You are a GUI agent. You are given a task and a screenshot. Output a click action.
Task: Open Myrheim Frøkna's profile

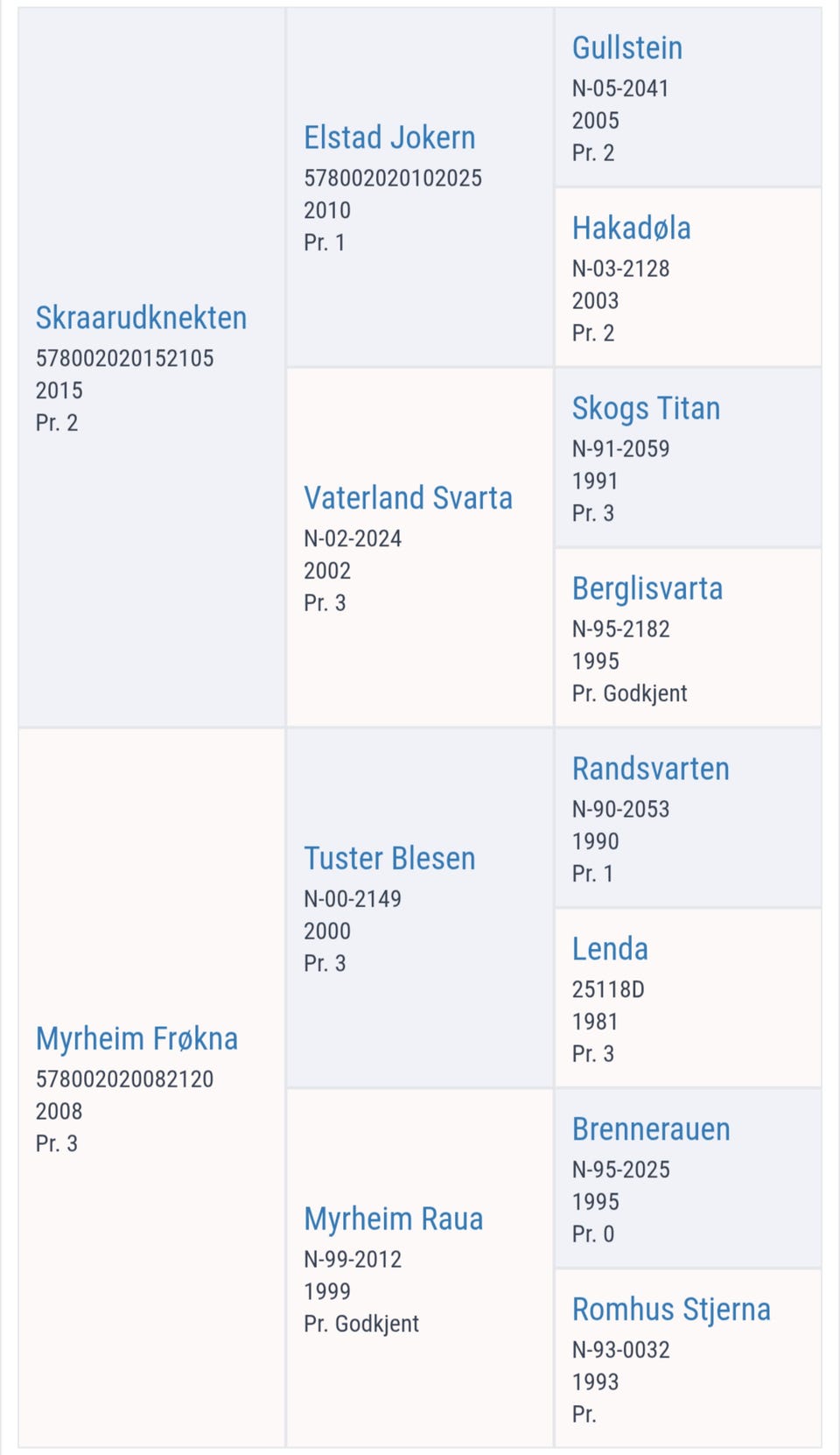pos(136,1039)
